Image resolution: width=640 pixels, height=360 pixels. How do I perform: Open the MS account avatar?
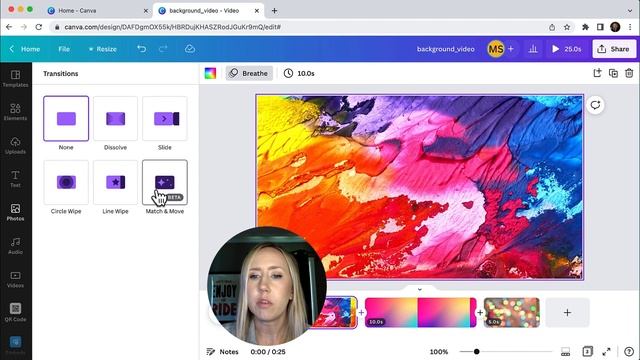click(496, 49)
